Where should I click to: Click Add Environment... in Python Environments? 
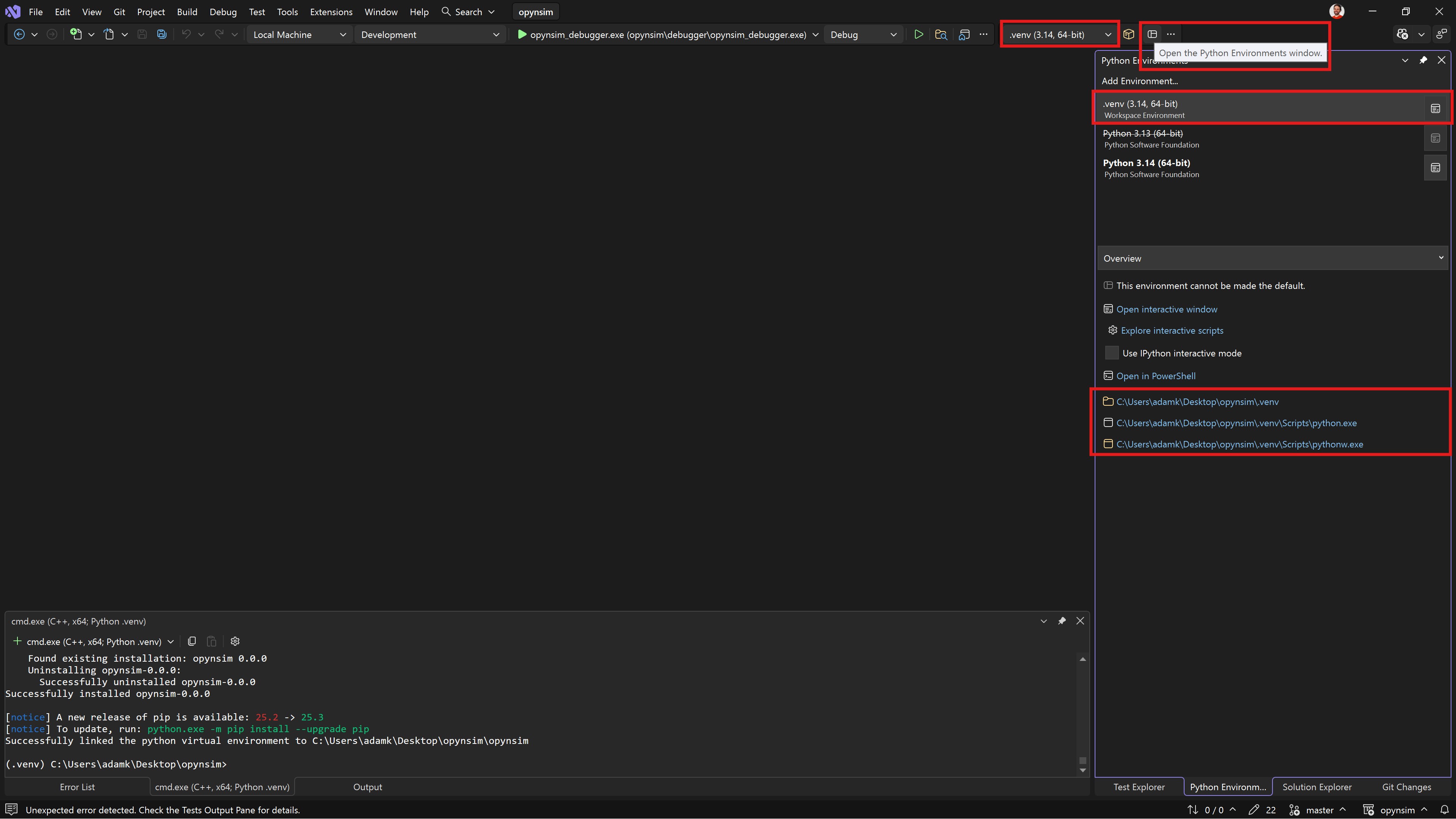point(1139,81)
